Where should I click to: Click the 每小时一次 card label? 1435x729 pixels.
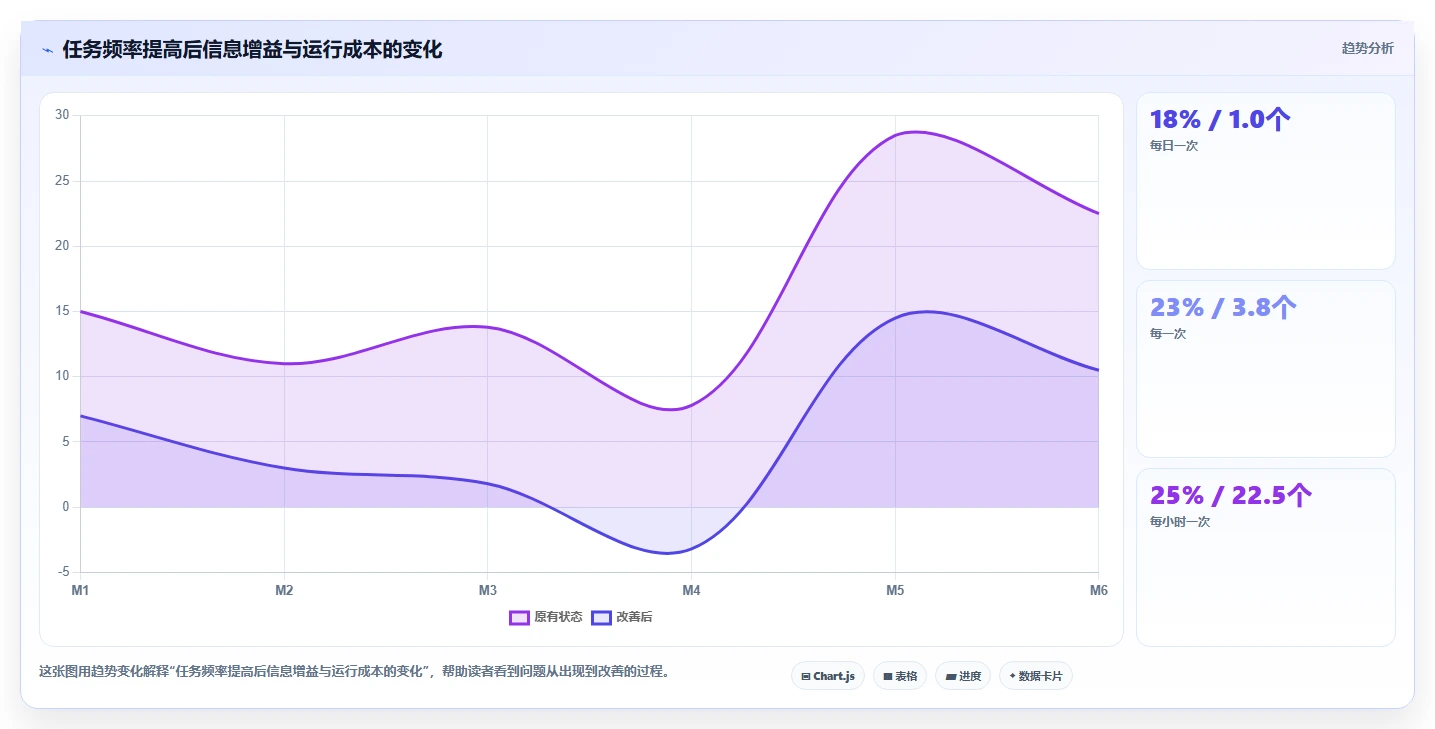click(1180, 522)
